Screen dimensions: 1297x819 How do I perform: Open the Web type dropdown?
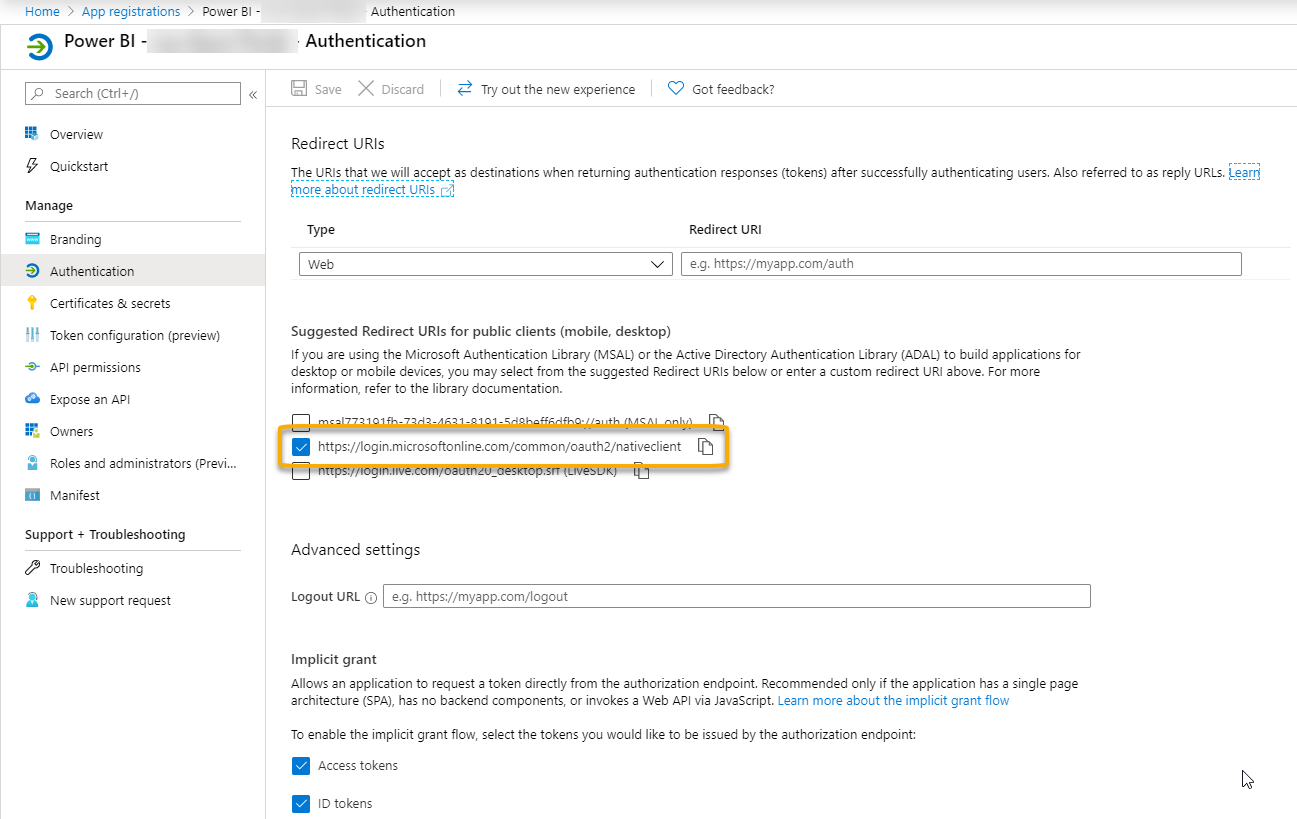486,264
